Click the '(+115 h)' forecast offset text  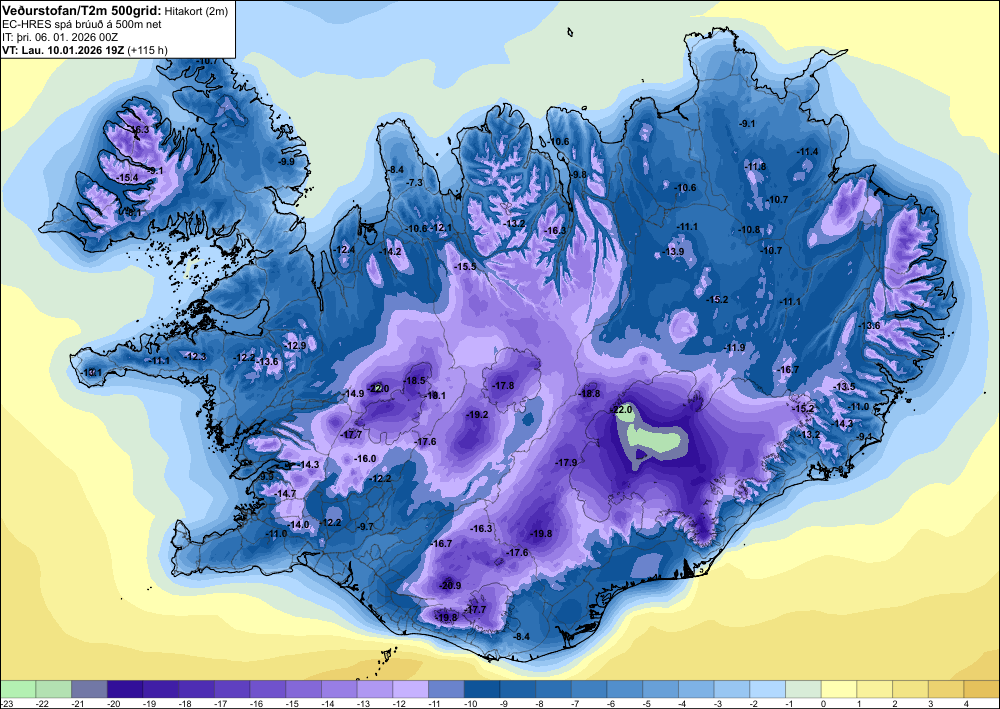pyautogui.click(x=147, y=50)
